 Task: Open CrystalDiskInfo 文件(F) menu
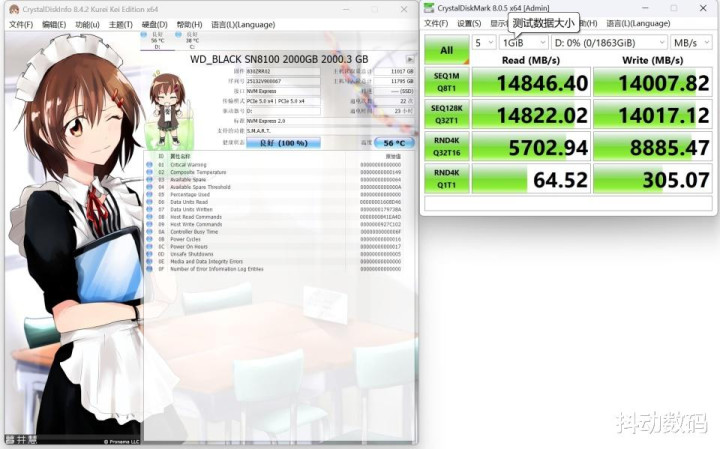point(21,24)
